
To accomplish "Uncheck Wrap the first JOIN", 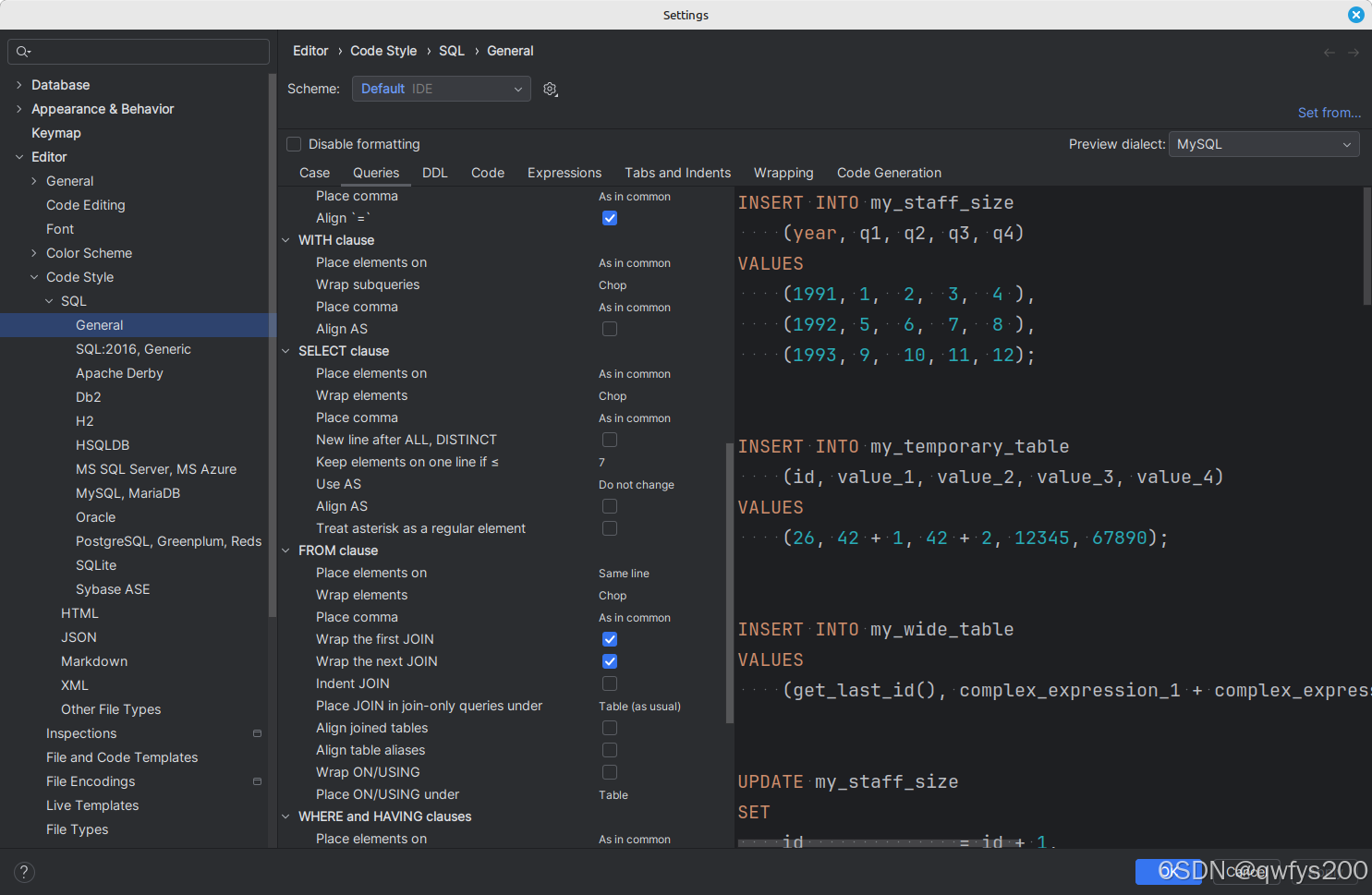I will tap(610, 639).
